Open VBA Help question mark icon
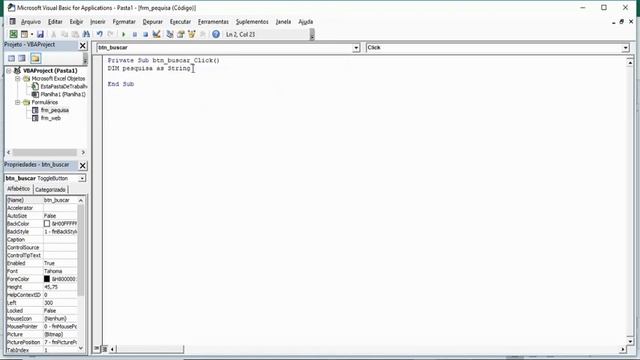This screenshot has height=360, width=640. tap(216, 34)
